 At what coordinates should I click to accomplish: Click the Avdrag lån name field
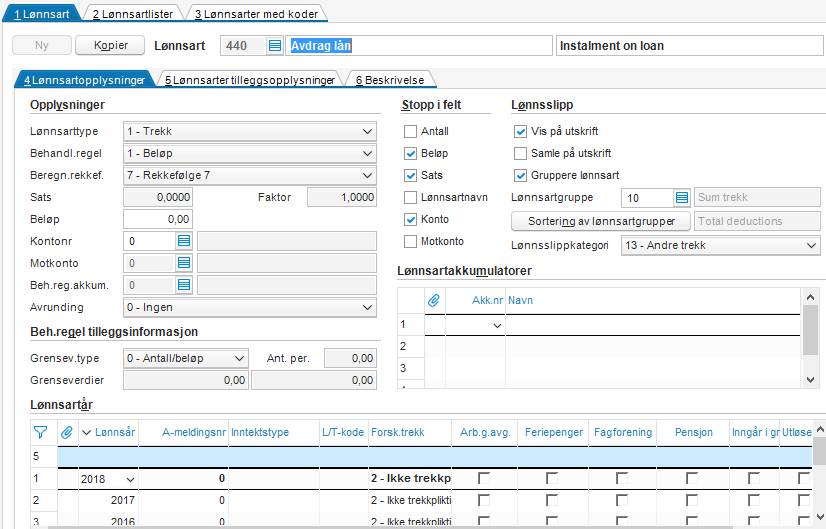pos(419,46)
